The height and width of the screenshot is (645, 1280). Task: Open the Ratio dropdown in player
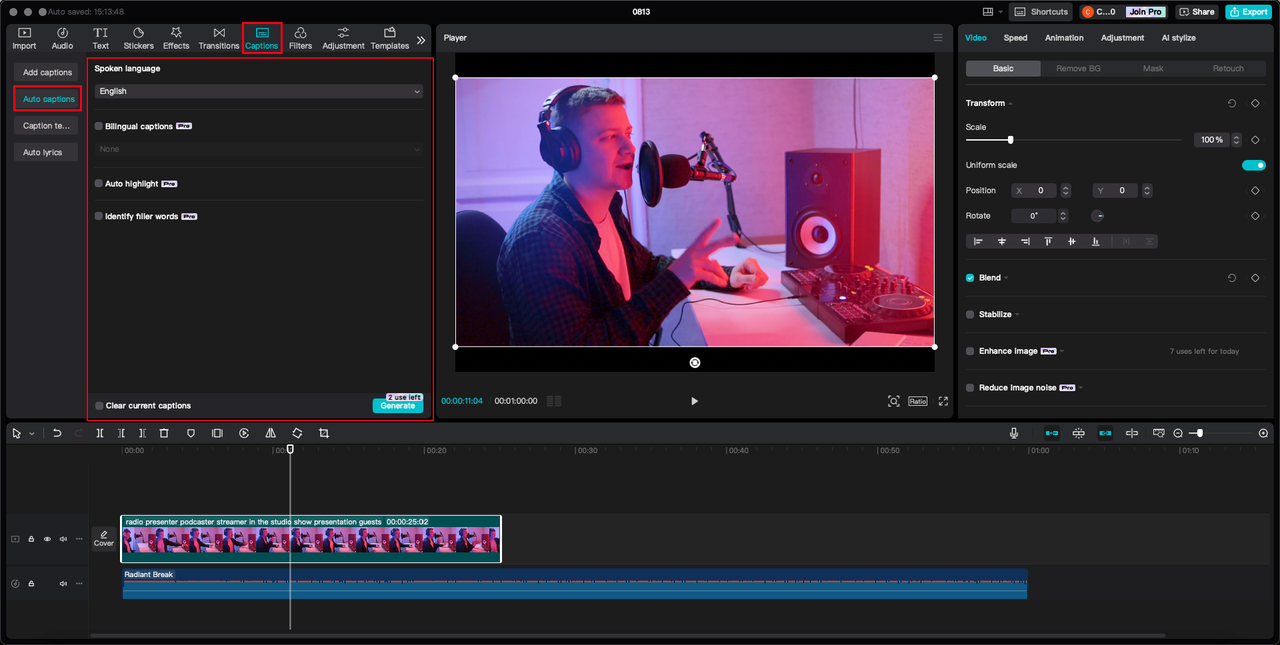click(x=917, y=401)
